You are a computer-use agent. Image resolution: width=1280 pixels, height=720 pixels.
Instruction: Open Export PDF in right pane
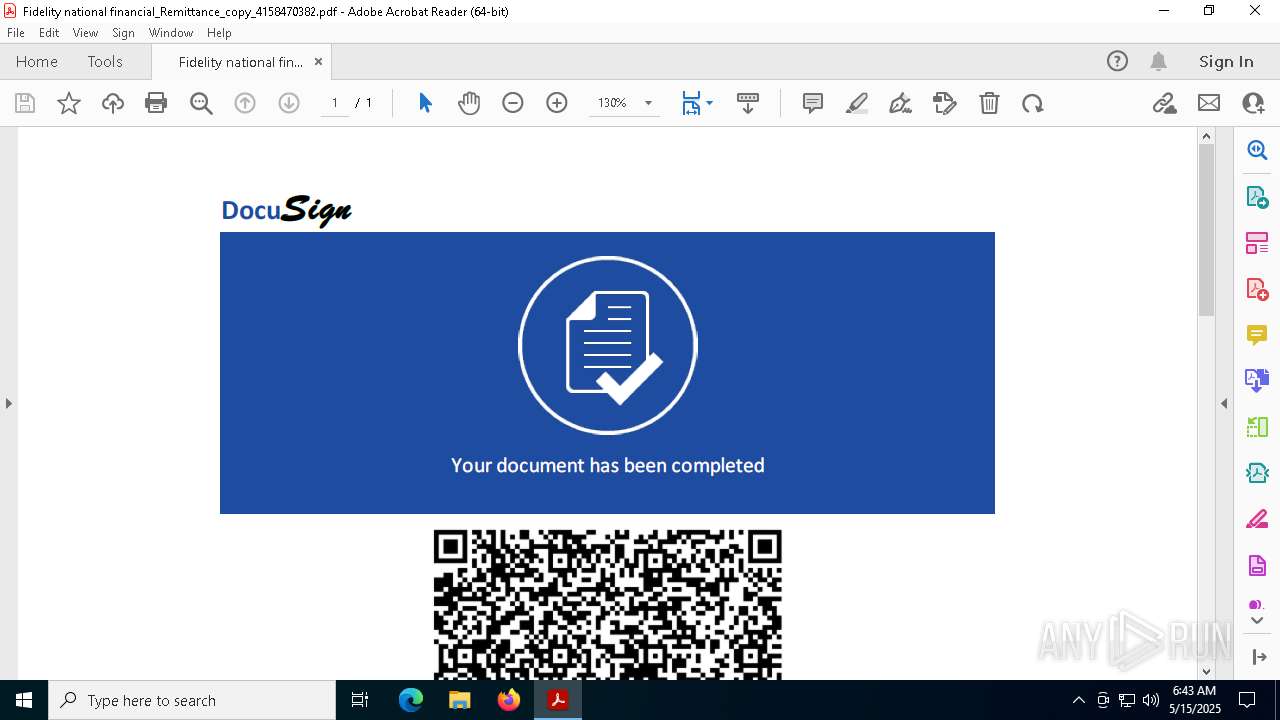(1257, 197)
